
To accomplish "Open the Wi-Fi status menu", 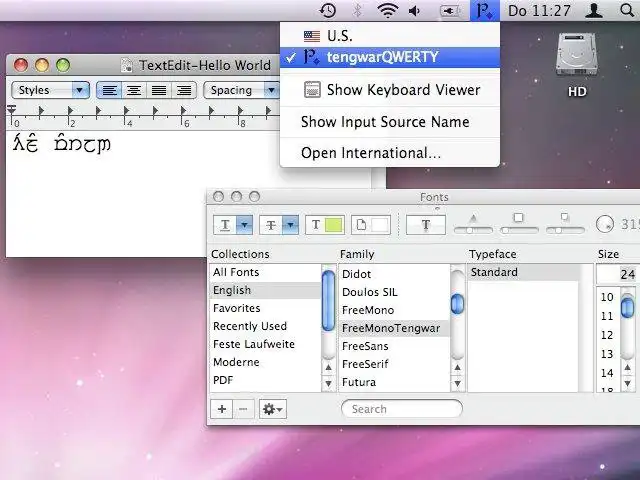I will tap(387, 11).
